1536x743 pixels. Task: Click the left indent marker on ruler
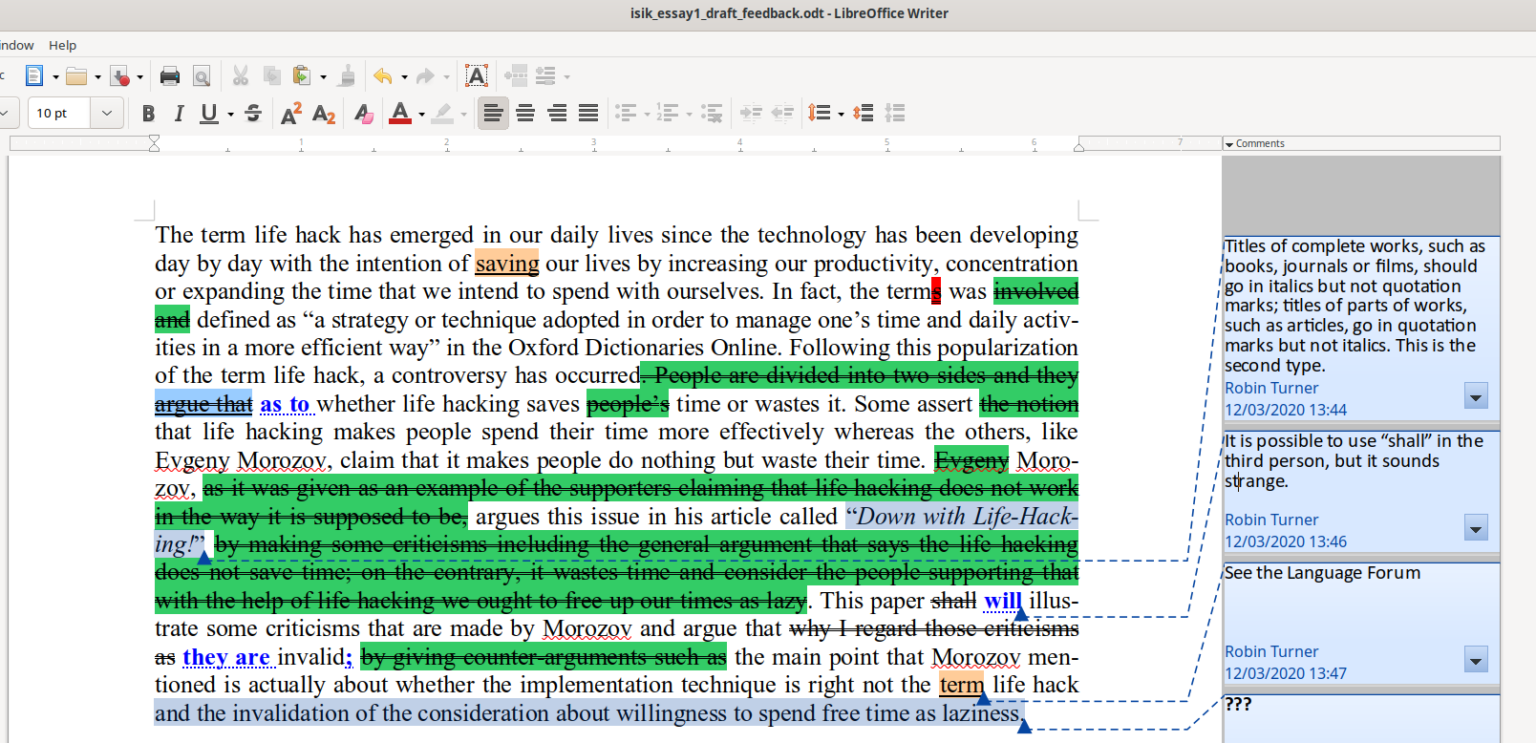pos(154,143)
